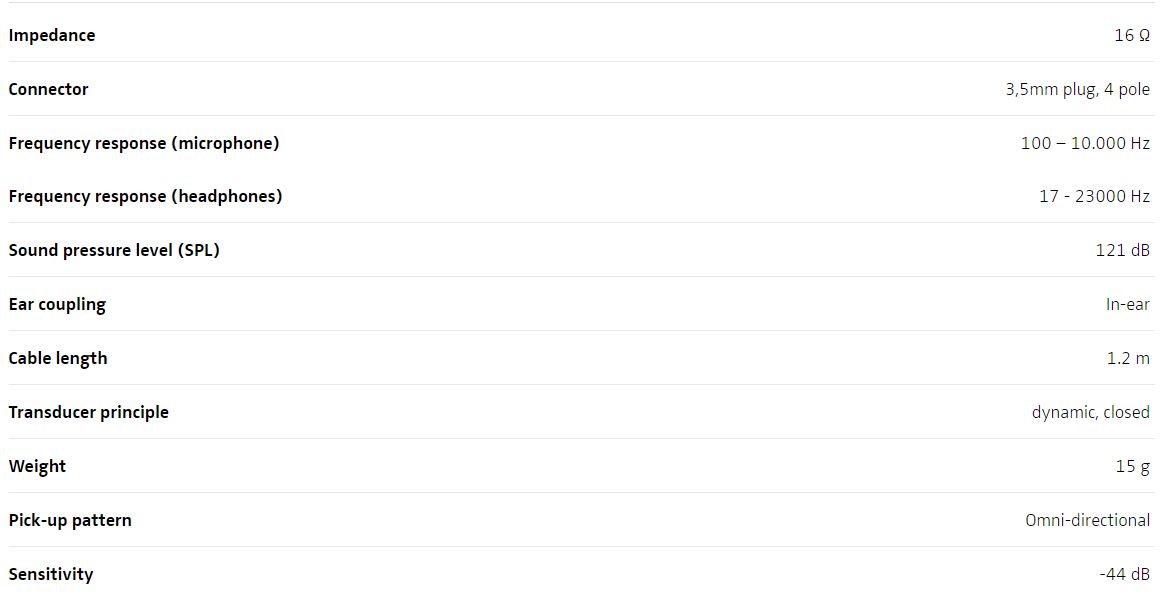Click the Weight row label
1167x605 pixels.
pos(37,466)
